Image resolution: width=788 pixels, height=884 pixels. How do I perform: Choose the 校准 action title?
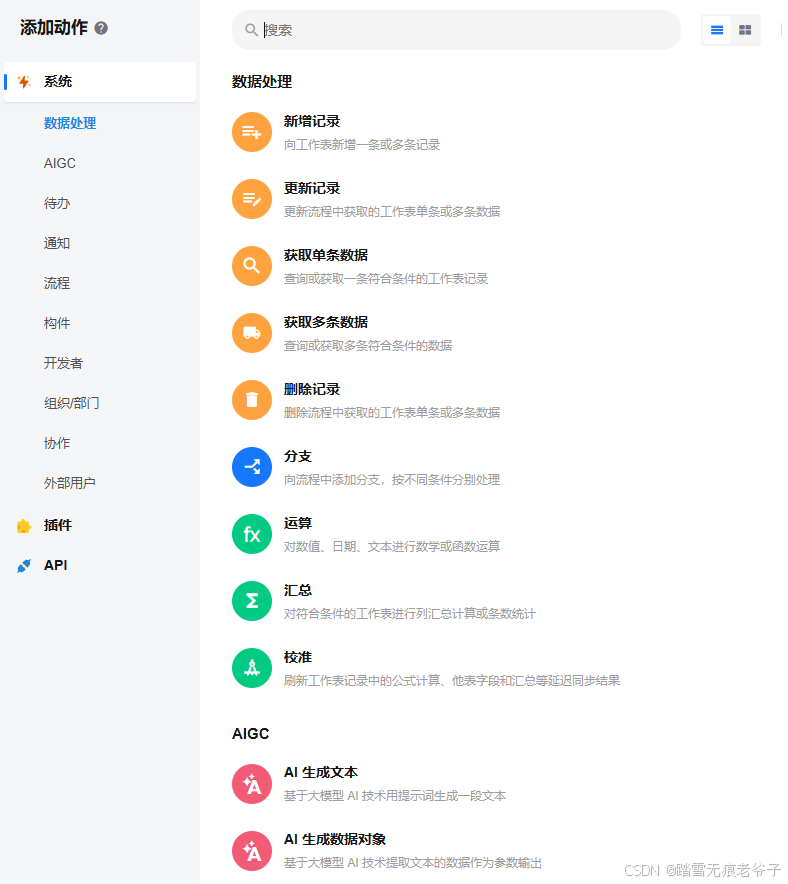click(x=298, y=657)
